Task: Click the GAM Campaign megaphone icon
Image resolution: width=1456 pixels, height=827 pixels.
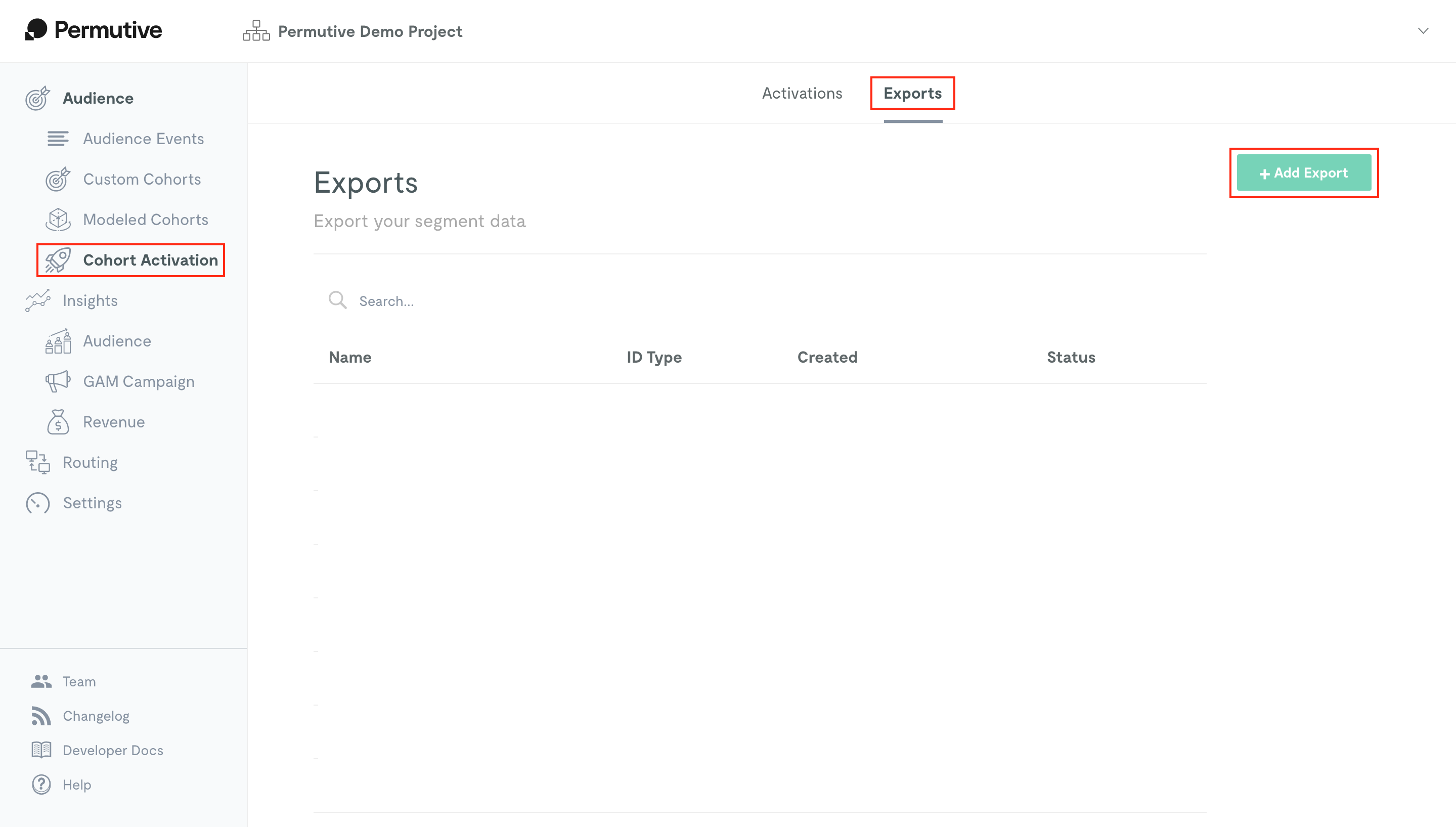Action: click(x=58, y=381)
